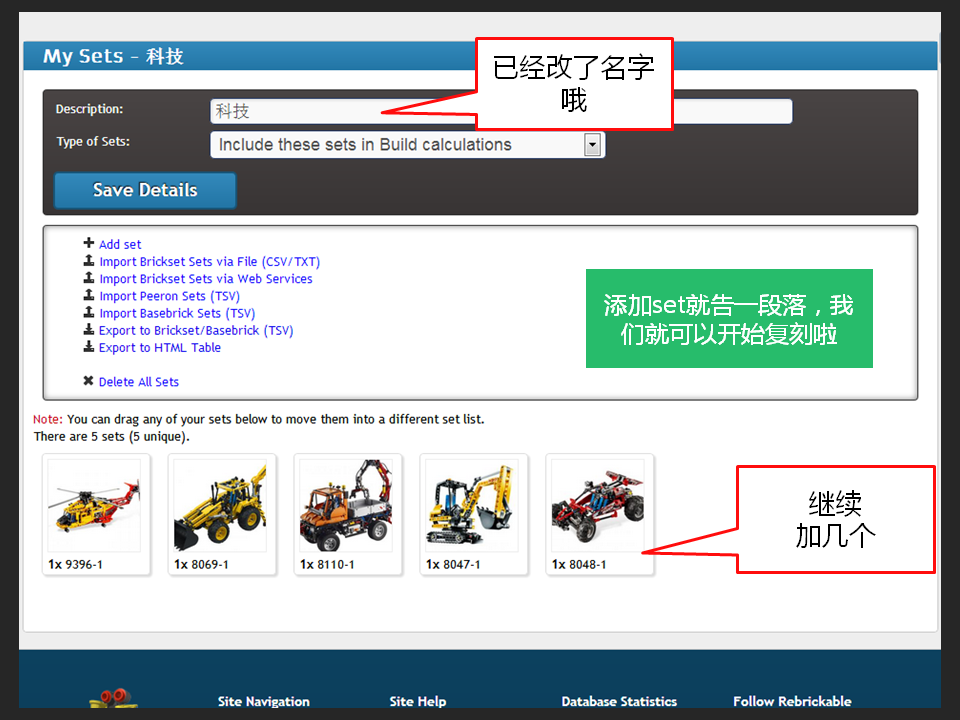Select the 8048-1 buggy set thumbnail
The width and height of the screenshot is (960, 720).
click(598, 506)
